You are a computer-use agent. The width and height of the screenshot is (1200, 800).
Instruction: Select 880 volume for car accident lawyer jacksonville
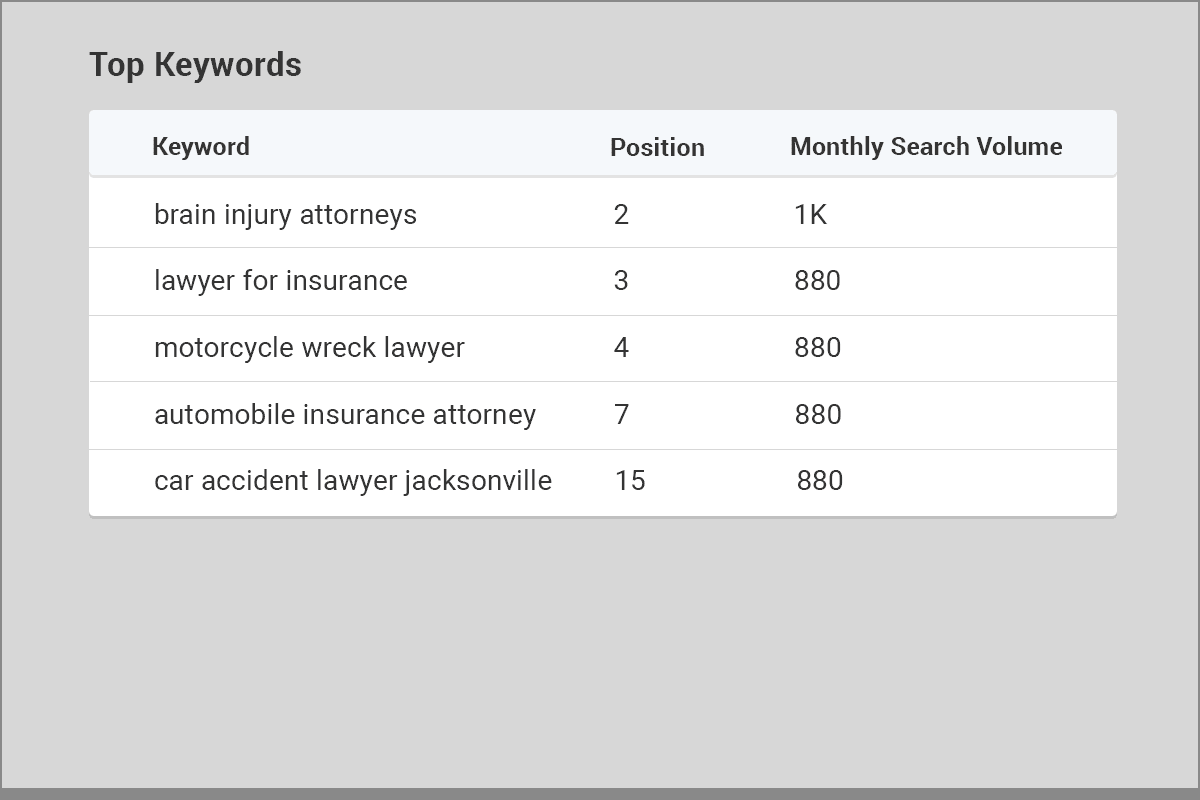pos(819,481)
